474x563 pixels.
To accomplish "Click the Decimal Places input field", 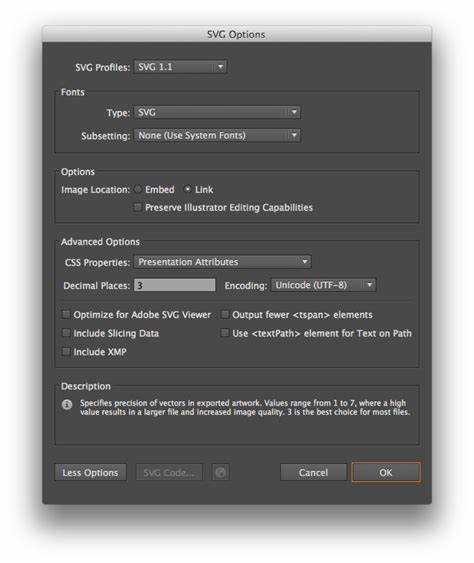I will point(175,285).
